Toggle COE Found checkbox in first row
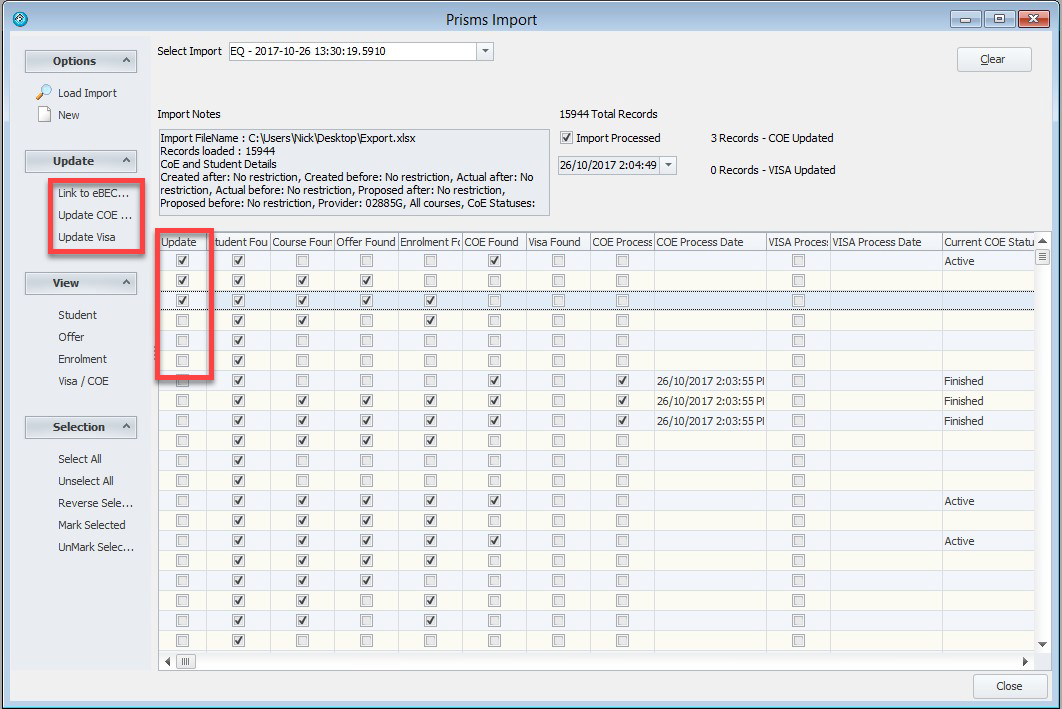The width and height of the screenshot is (1062, 709). [494, 261]
